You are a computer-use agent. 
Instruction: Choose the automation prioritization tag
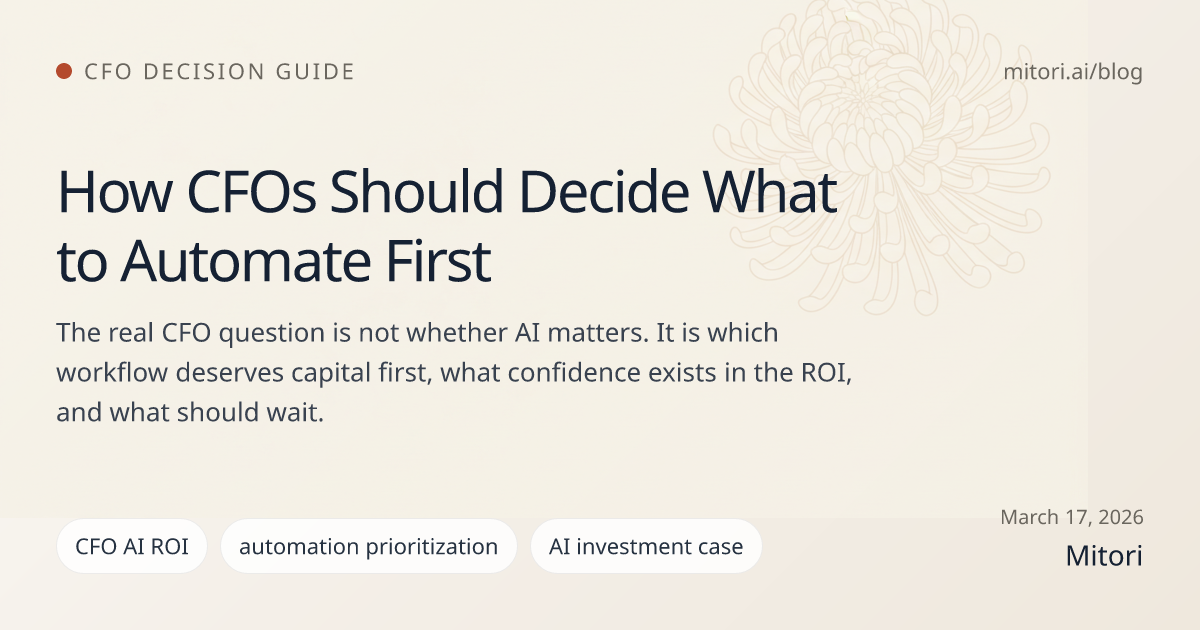coord(368,546)
